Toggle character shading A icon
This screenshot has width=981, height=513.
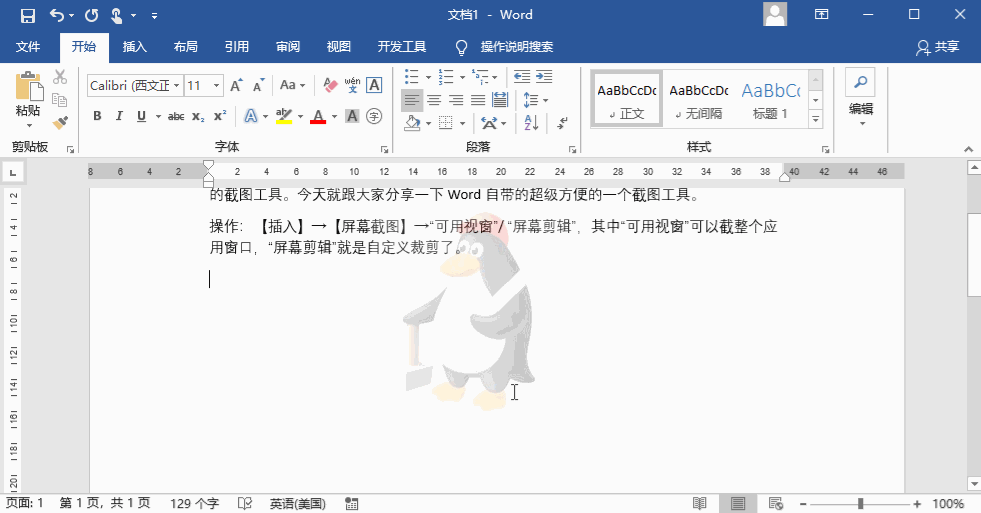[352, 116]
